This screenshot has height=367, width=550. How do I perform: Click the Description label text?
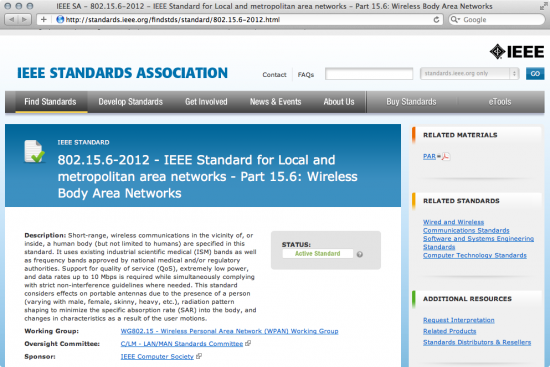pos(45,235)
